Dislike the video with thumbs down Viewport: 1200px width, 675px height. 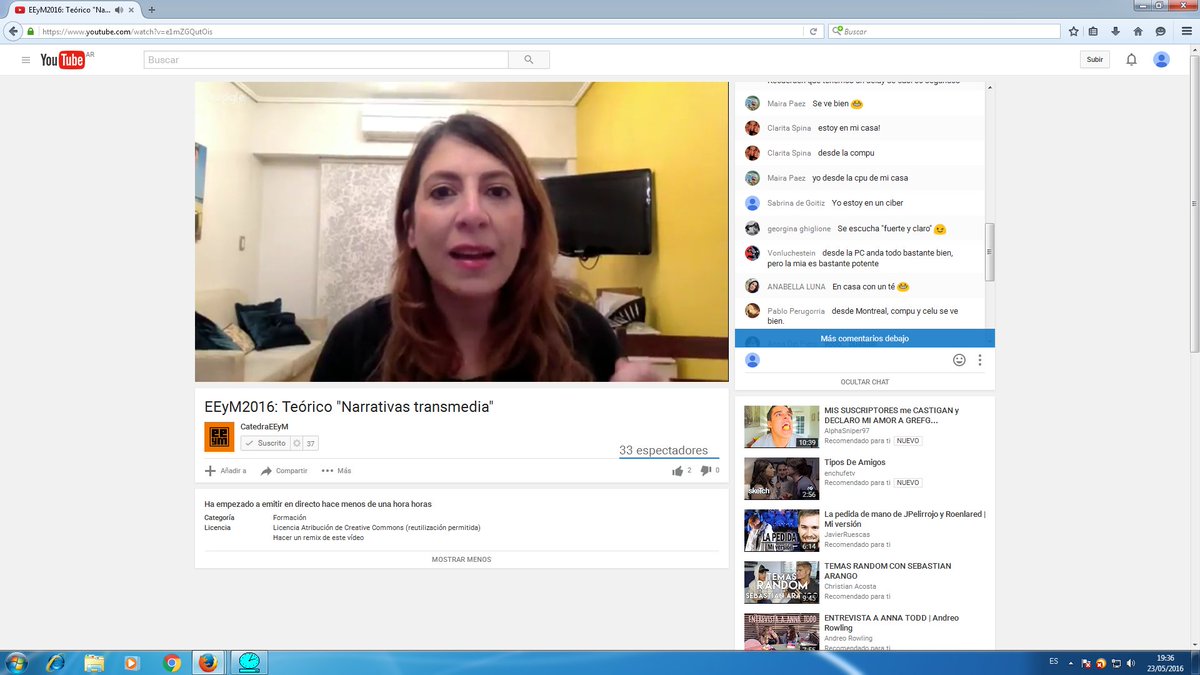705,470
